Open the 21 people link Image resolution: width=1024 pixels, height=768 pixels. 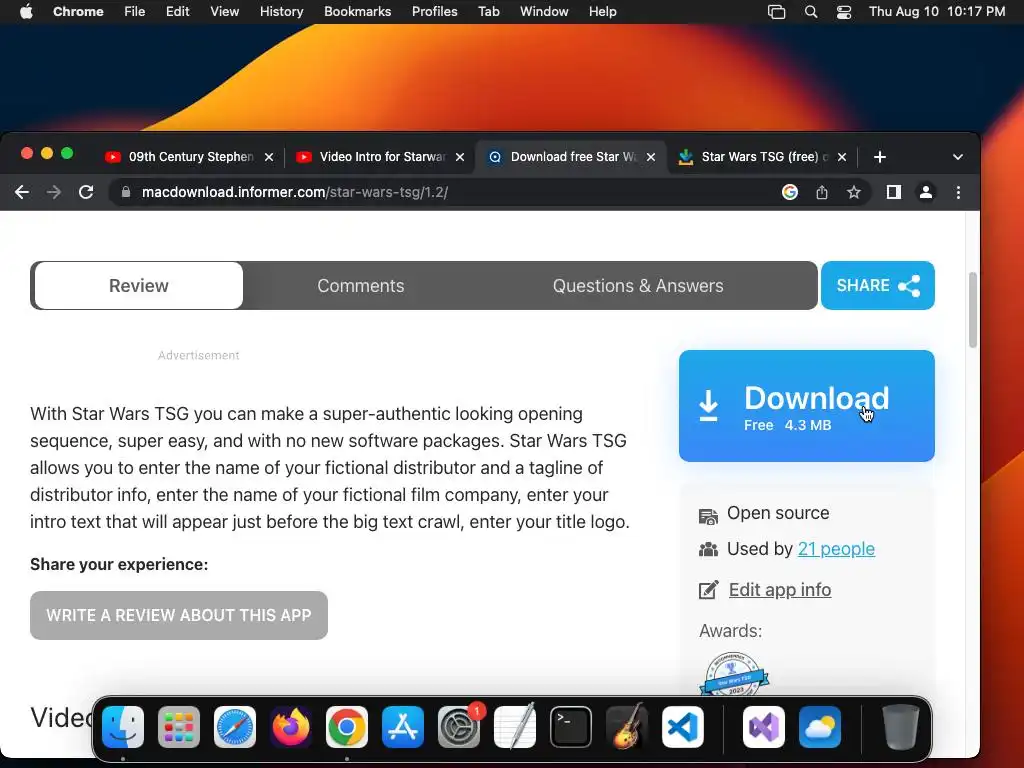tap(836, 549)
